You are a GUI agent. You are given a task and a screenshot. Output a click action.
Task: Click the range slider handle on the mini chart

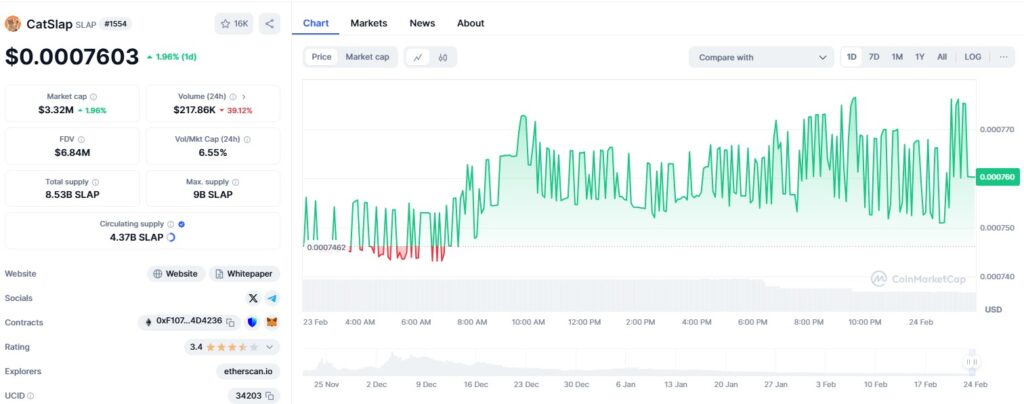(969, 362)
